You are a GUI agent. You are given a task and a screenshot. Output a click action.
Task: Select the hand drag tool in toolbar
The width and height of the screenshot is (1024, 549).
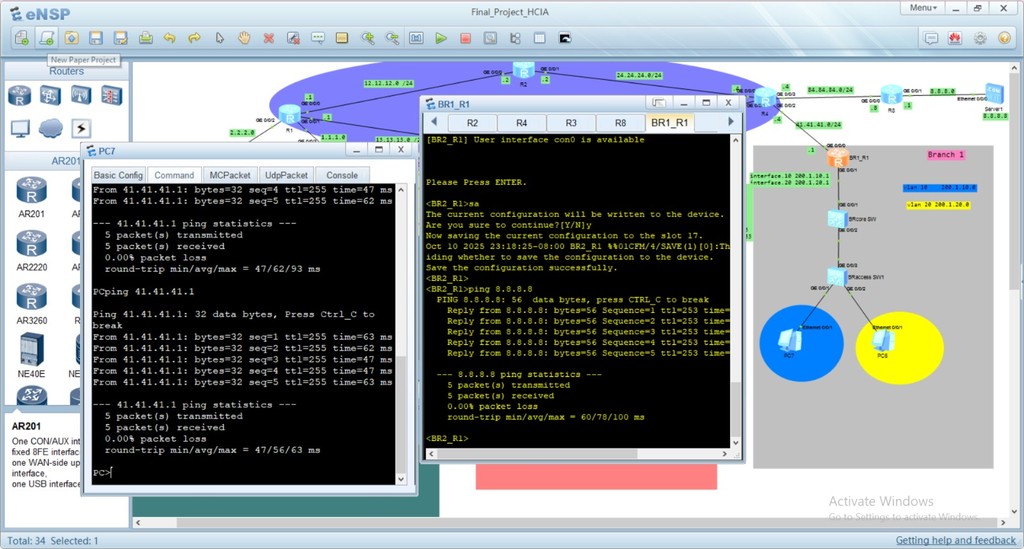coord(244,38)
